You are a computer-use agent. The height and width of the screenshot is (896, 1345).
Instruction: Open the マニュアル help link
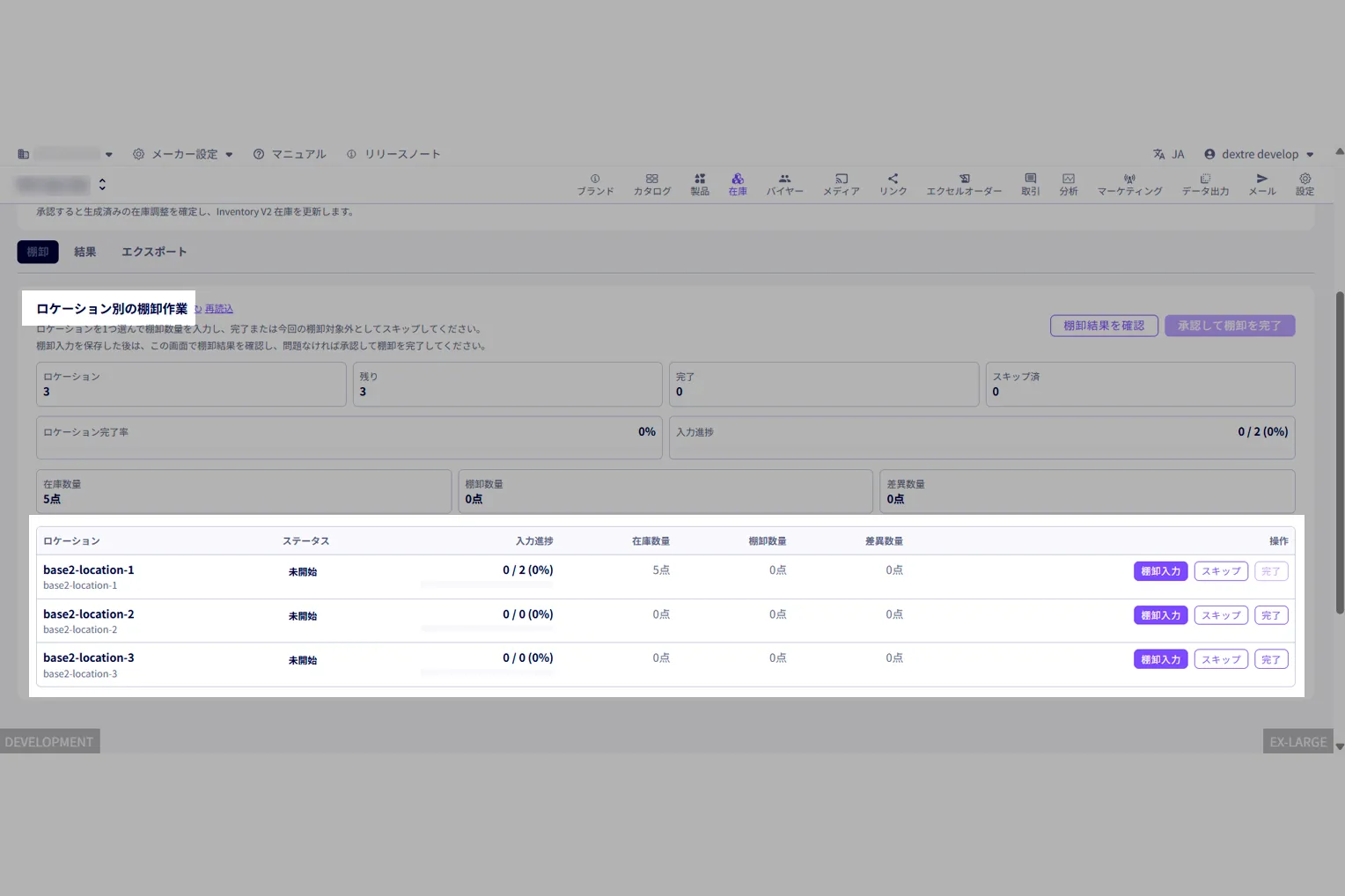[x=290, y=154]
